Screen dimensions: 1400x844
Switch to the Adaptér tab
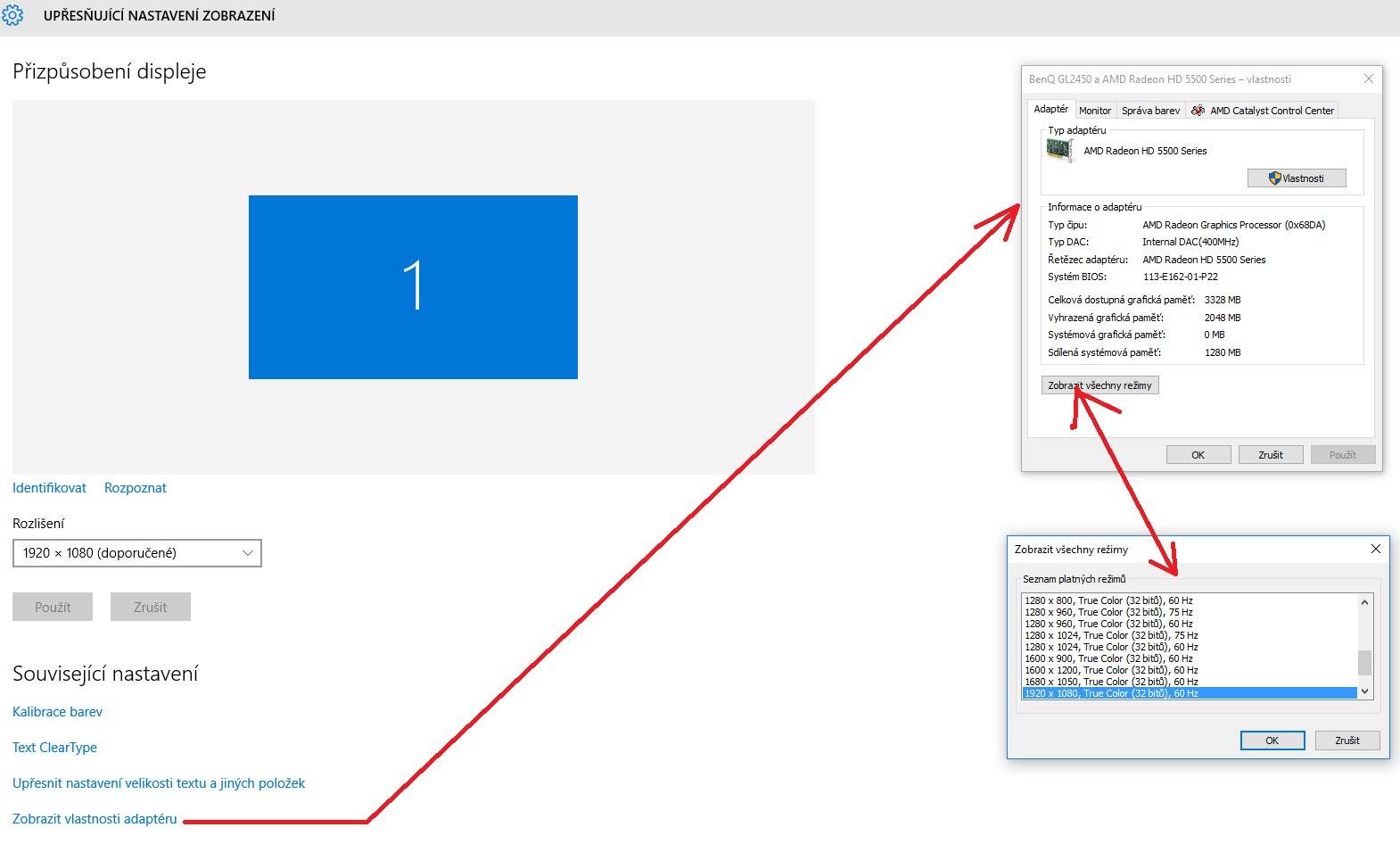(1050, 109)
